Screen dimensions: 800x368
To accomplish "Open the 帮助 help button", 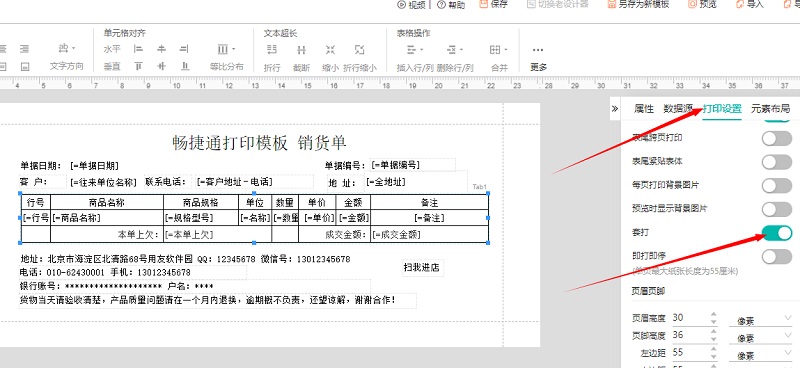I will [451, 5].
